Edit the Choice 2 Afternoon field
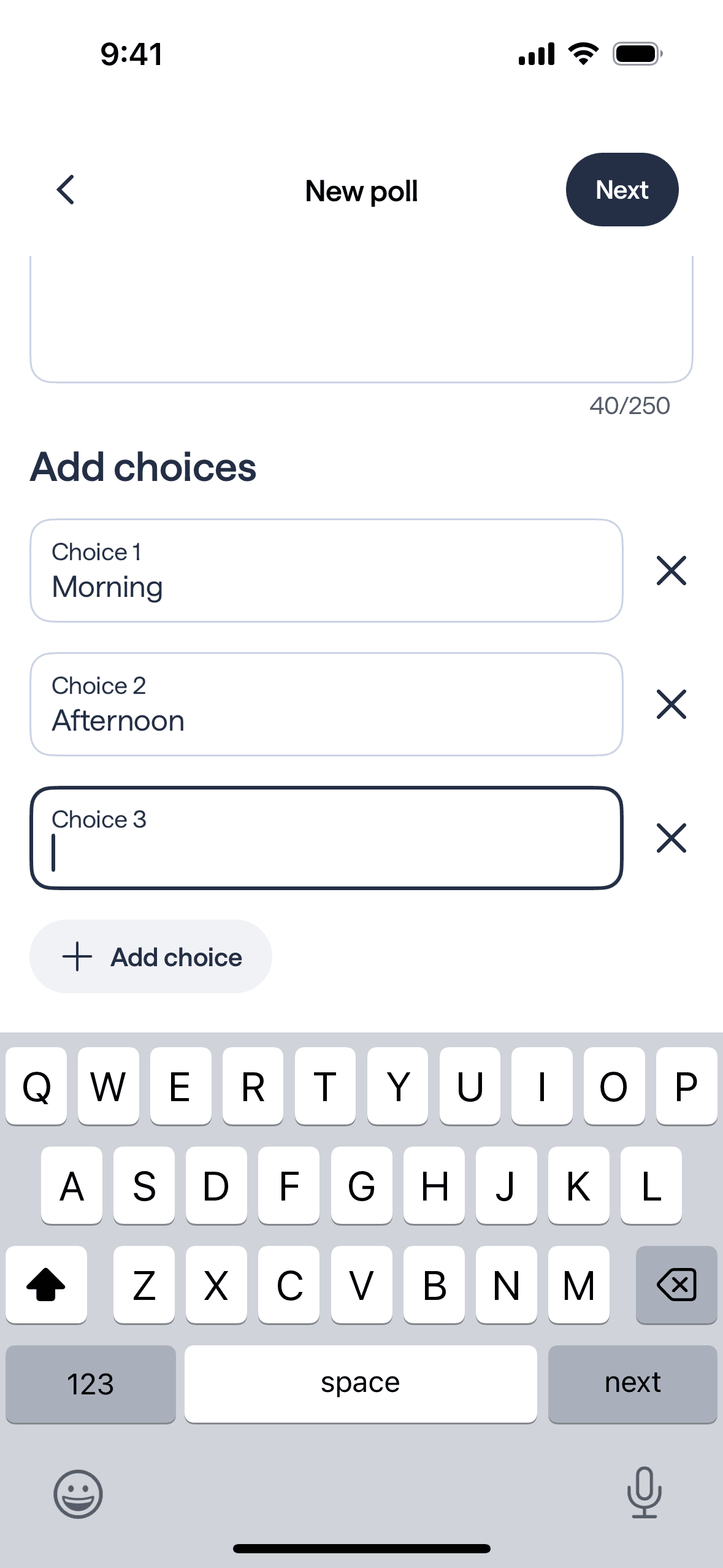Screen dimensions: 723x1568 326,705
